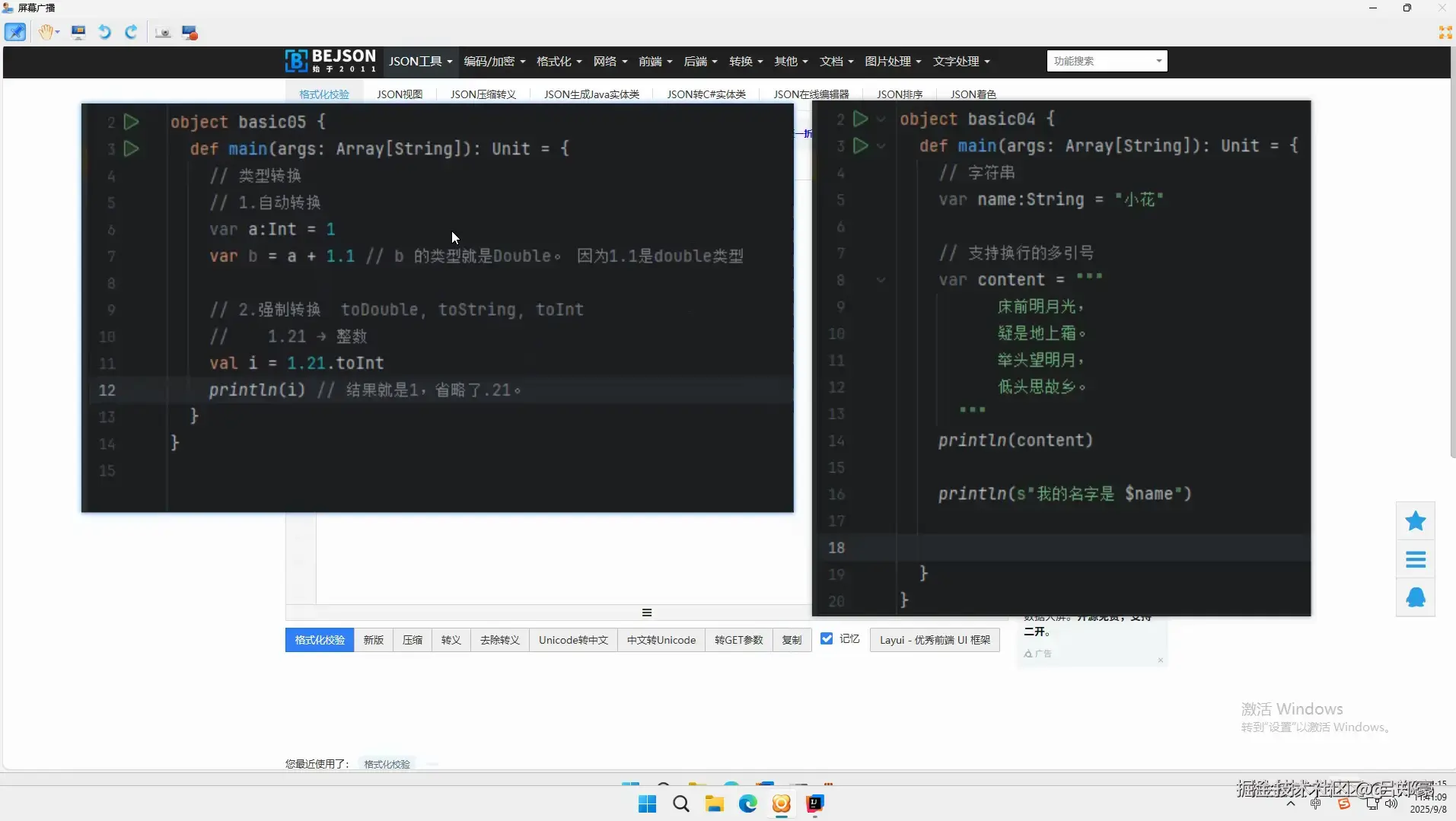Screen dimensions: 1456x821
Task: Run main method in basic04 editor
Action: pos(860,145)
